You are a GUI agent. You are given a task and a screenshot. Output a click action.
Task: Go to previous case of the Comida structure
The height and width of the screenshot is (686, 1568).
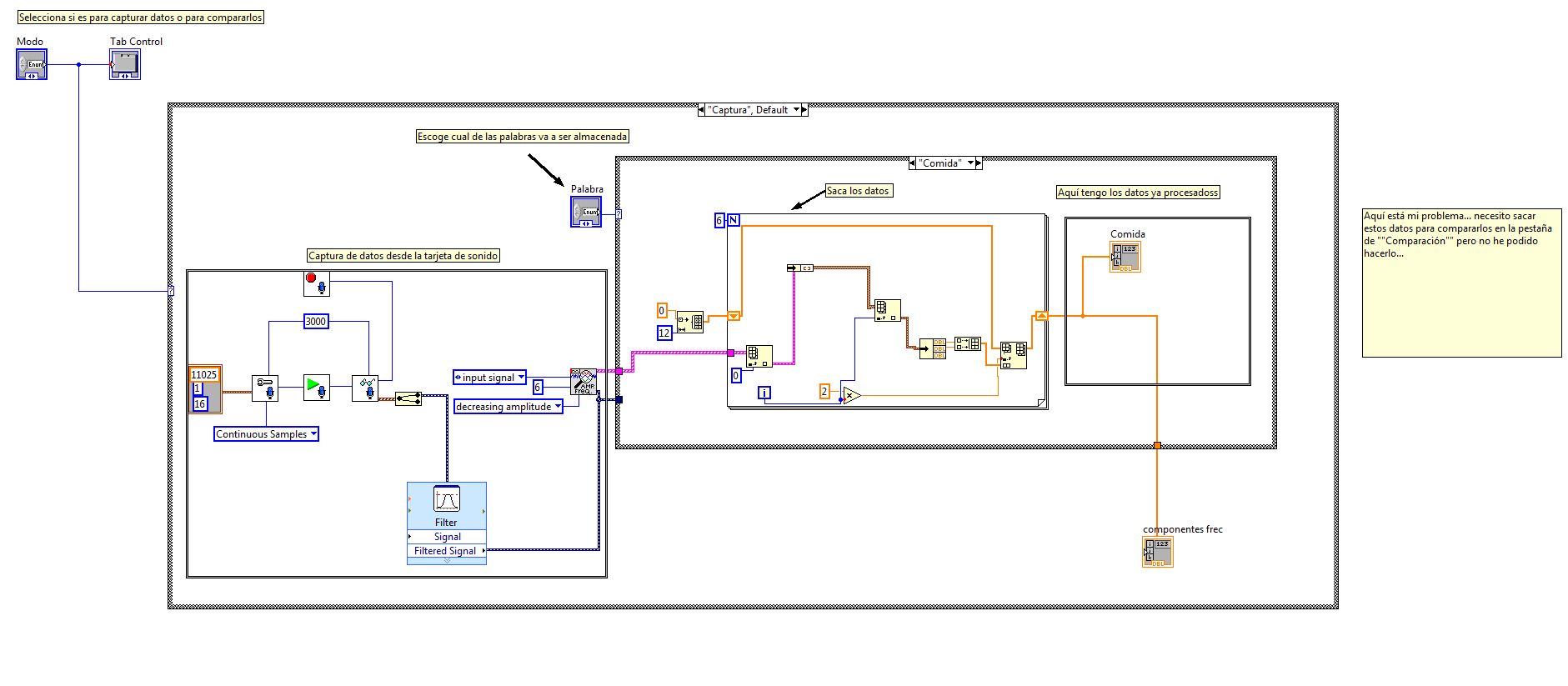(912, 163)
